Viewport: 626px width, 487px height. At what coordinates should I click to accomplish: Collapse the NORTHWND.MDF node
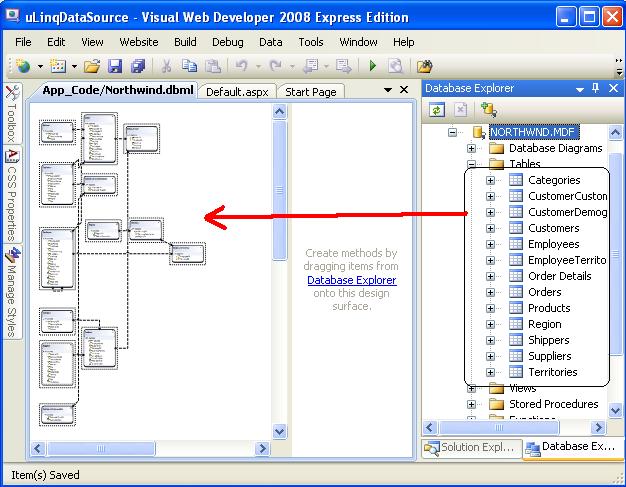[x=452, y=132]
